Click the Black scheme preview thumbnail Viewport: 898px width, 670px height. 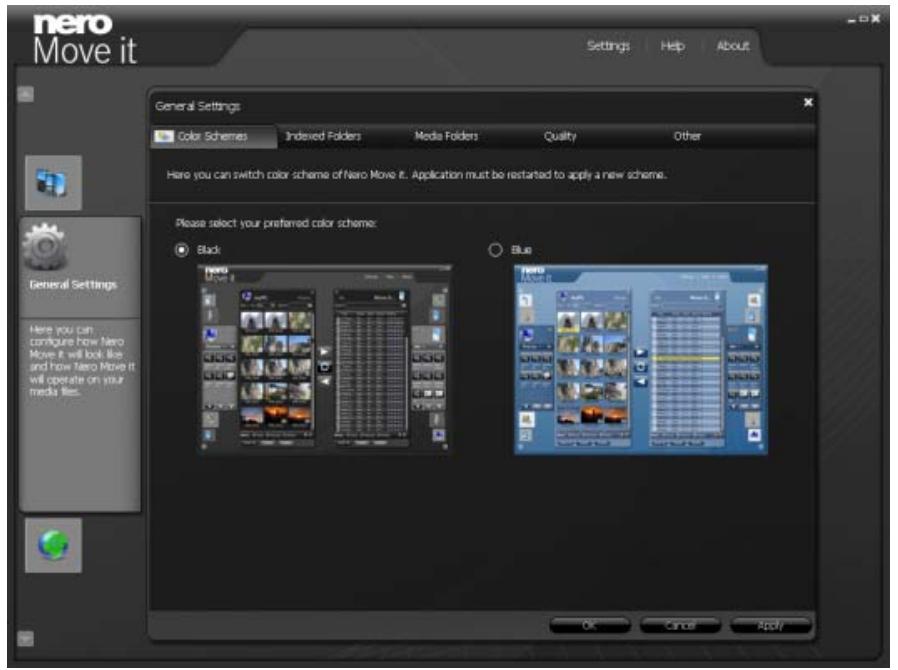click(x=324, y=359)
